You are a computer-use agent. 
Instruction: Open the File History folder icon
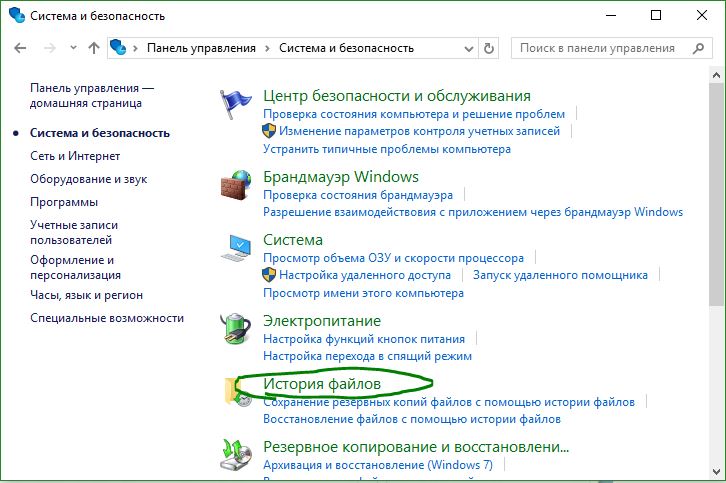[x=237, y=392]
